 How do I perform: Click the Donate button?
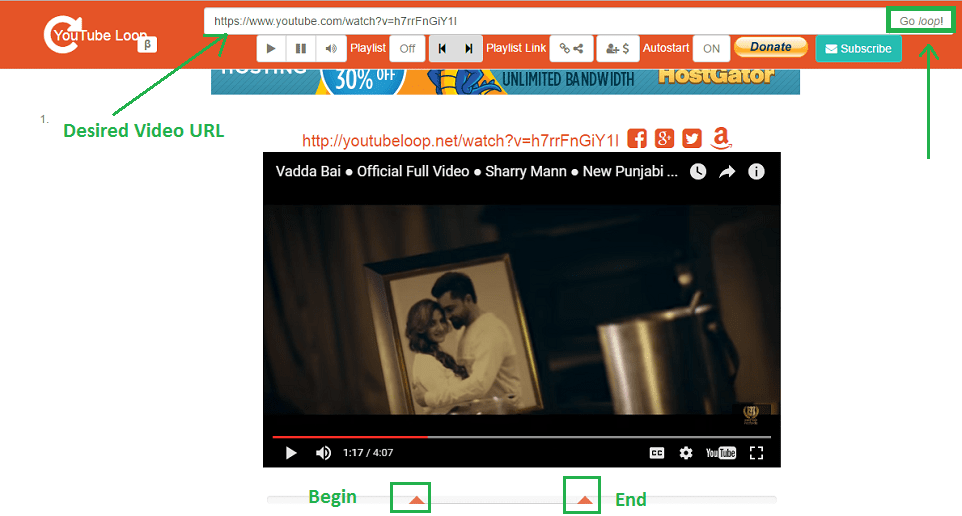[771, 47]
